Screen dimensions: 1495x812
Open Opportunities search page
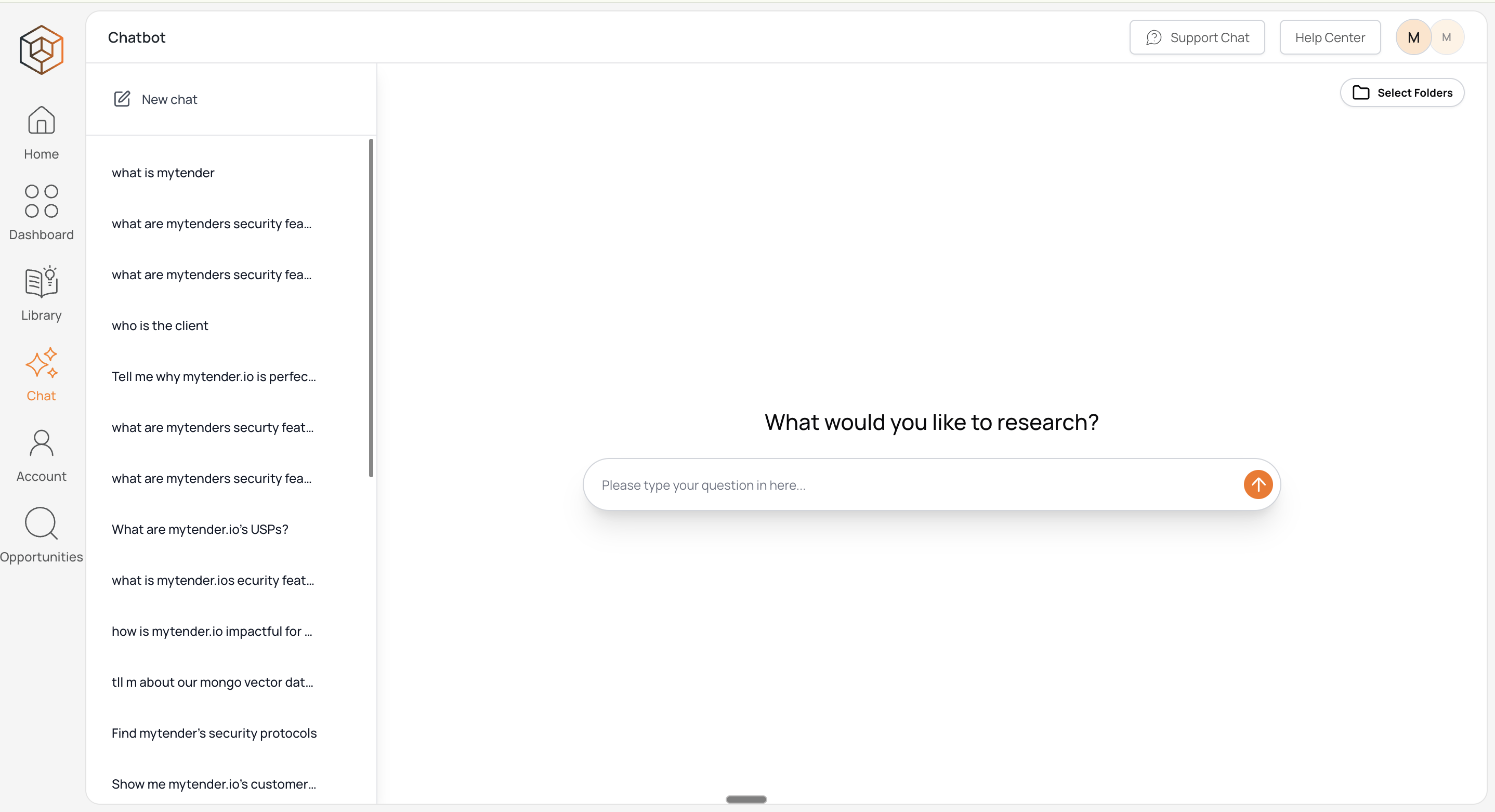[41, 535]
